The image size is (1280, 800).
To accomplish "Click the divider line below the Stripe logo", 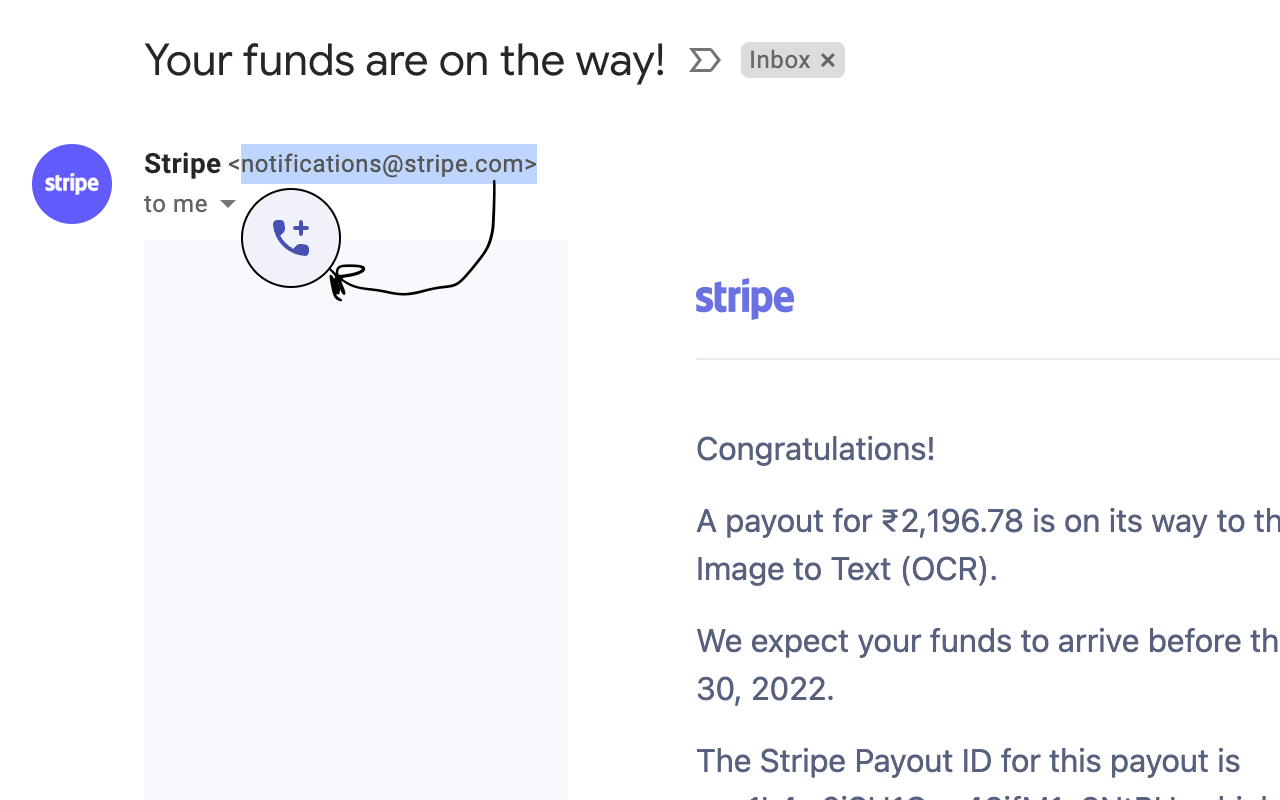I will click(x=987, y=358).
